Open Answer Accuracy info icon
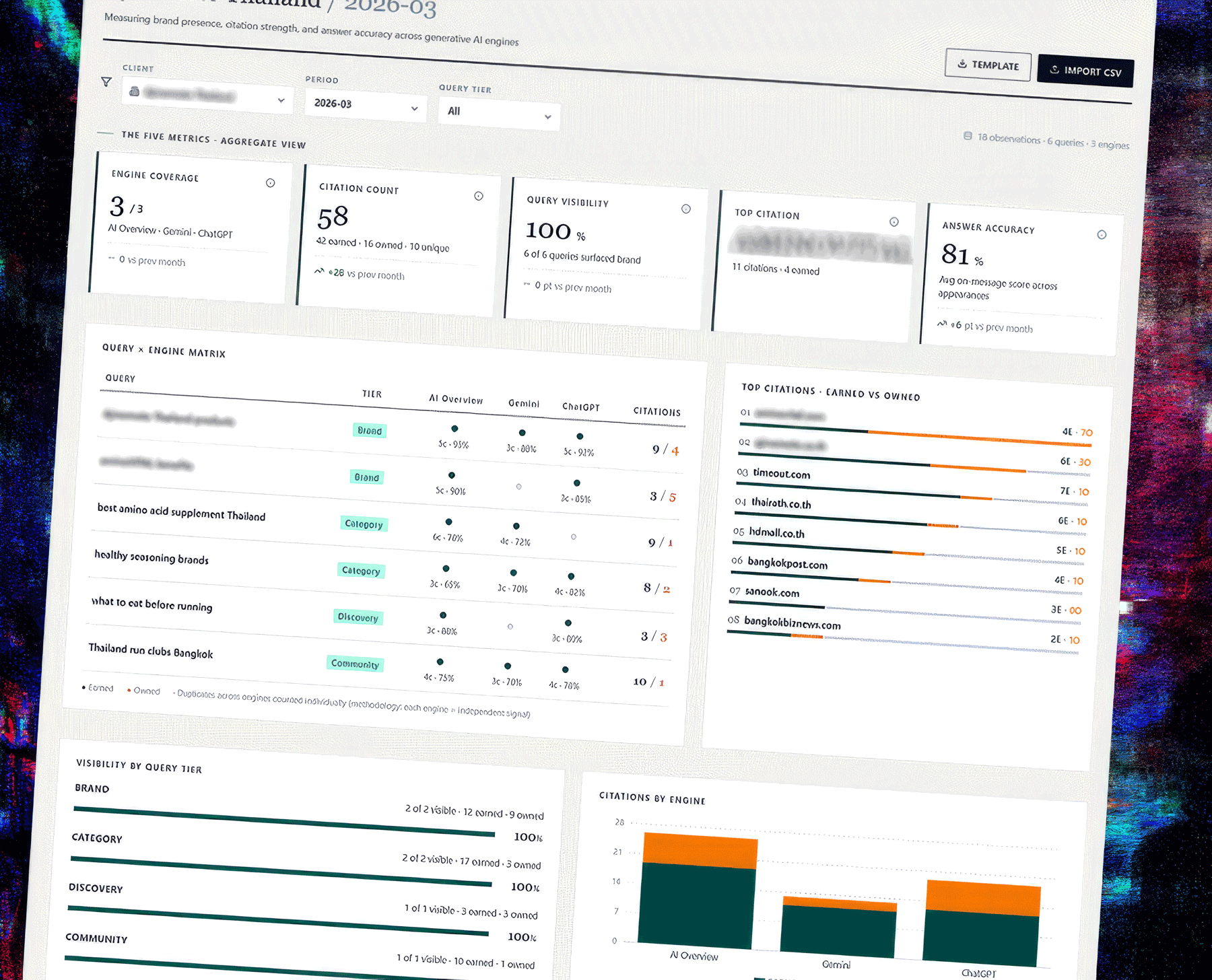This screenshot has width=1212, height=980. click(1102, 234)
